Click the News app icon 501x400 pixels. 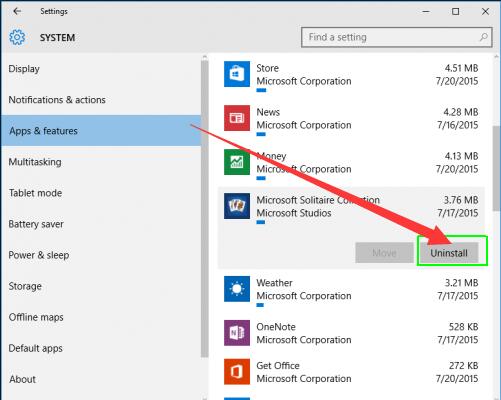coord(237,118)
